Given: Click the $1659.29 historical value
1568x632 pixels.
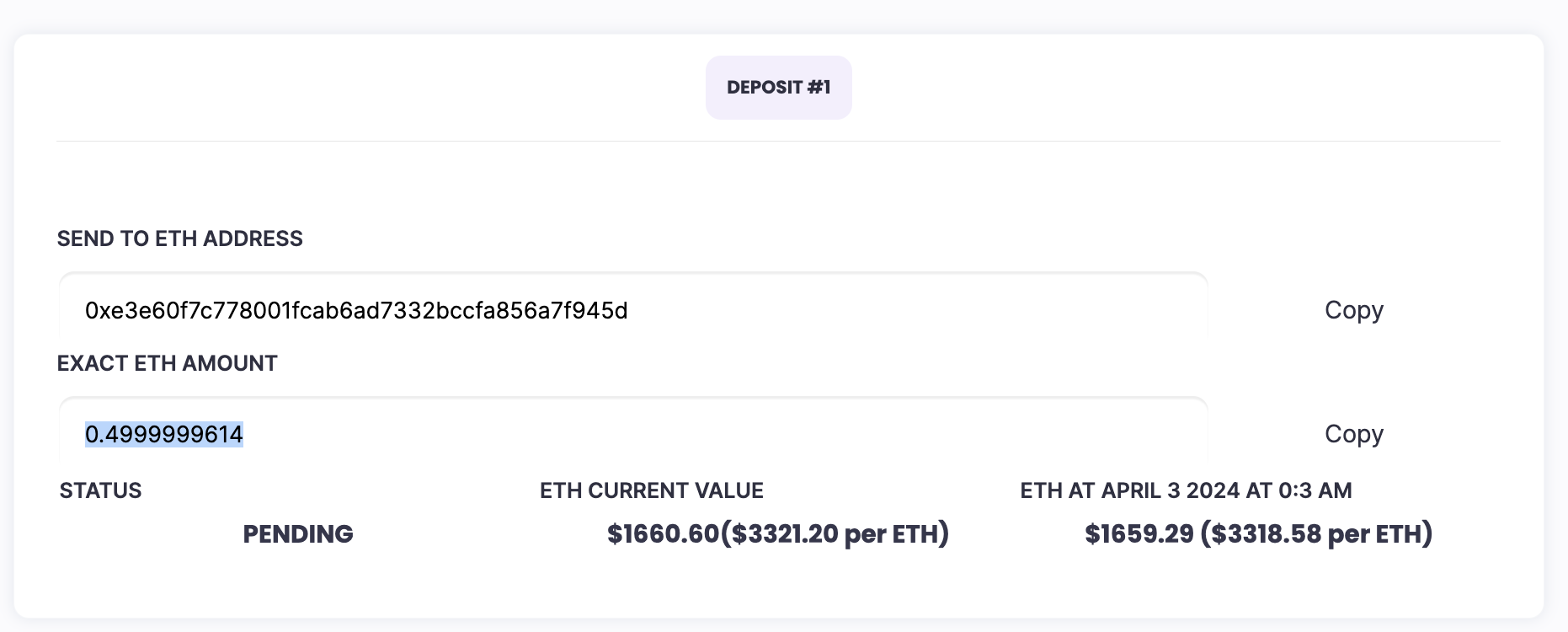Looking at the screenshot, I should pyautogui.click(x=1139, y=534).
